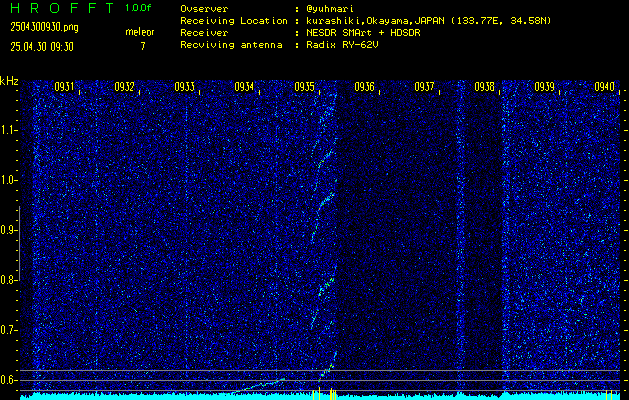This screenshot has height=400, width=629.
Task: Click the 0936 time marker
Action: (x=364, y=87)
